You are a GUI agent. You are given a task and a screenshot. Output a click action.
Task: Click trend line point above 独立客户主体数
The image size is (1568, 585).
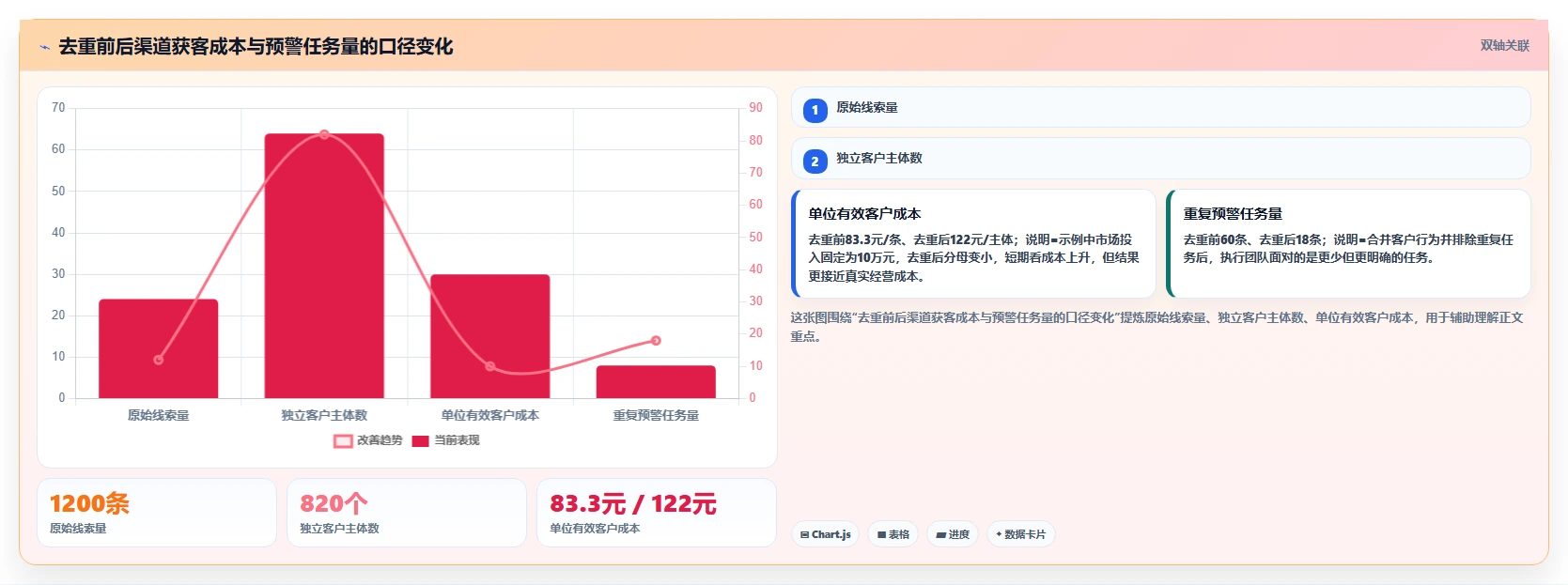tap(324, 134)
